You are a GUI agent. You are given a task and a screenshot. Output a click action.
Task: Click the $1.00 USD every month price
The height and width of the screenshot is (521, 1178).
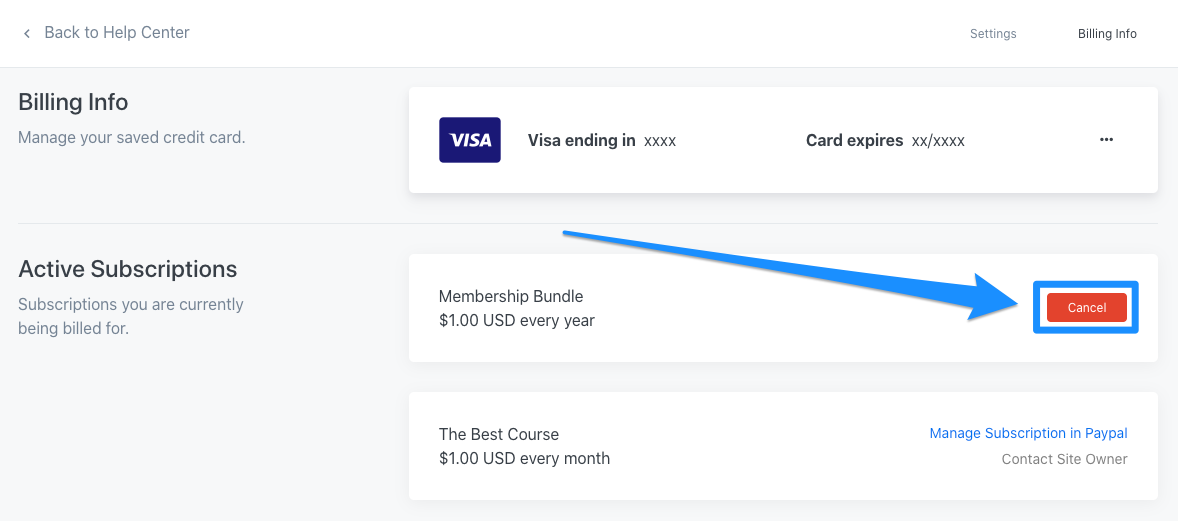pos(524,459)
